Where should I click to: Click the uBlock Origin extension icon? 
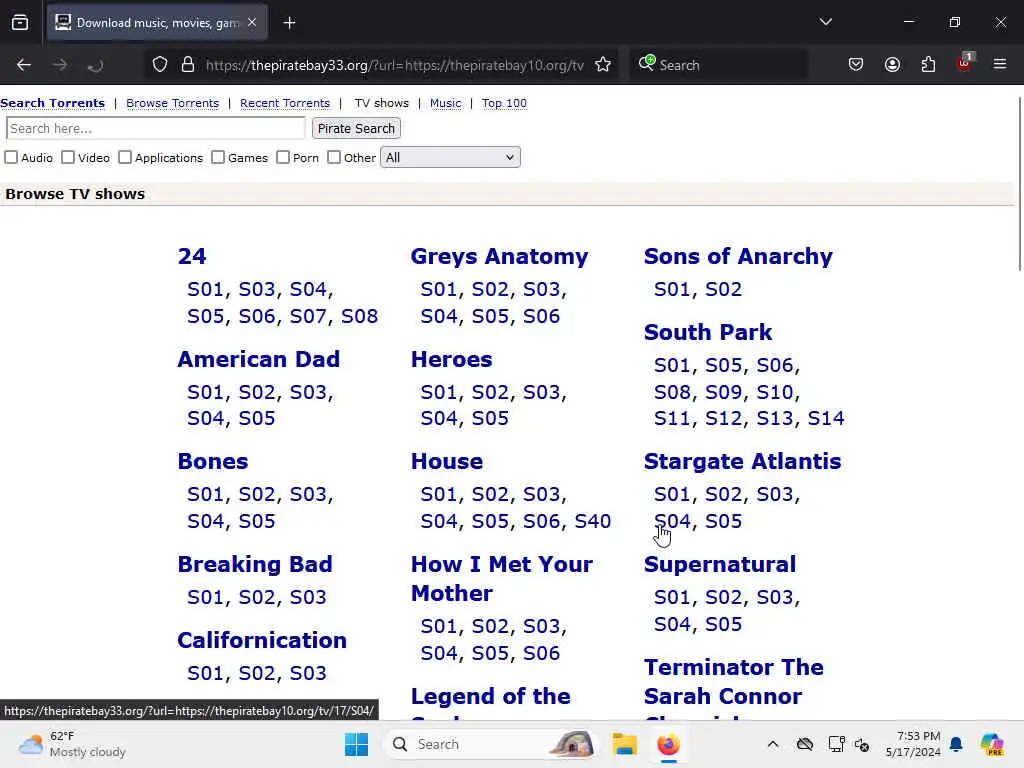pyautogui.click(x=965, y=63)
